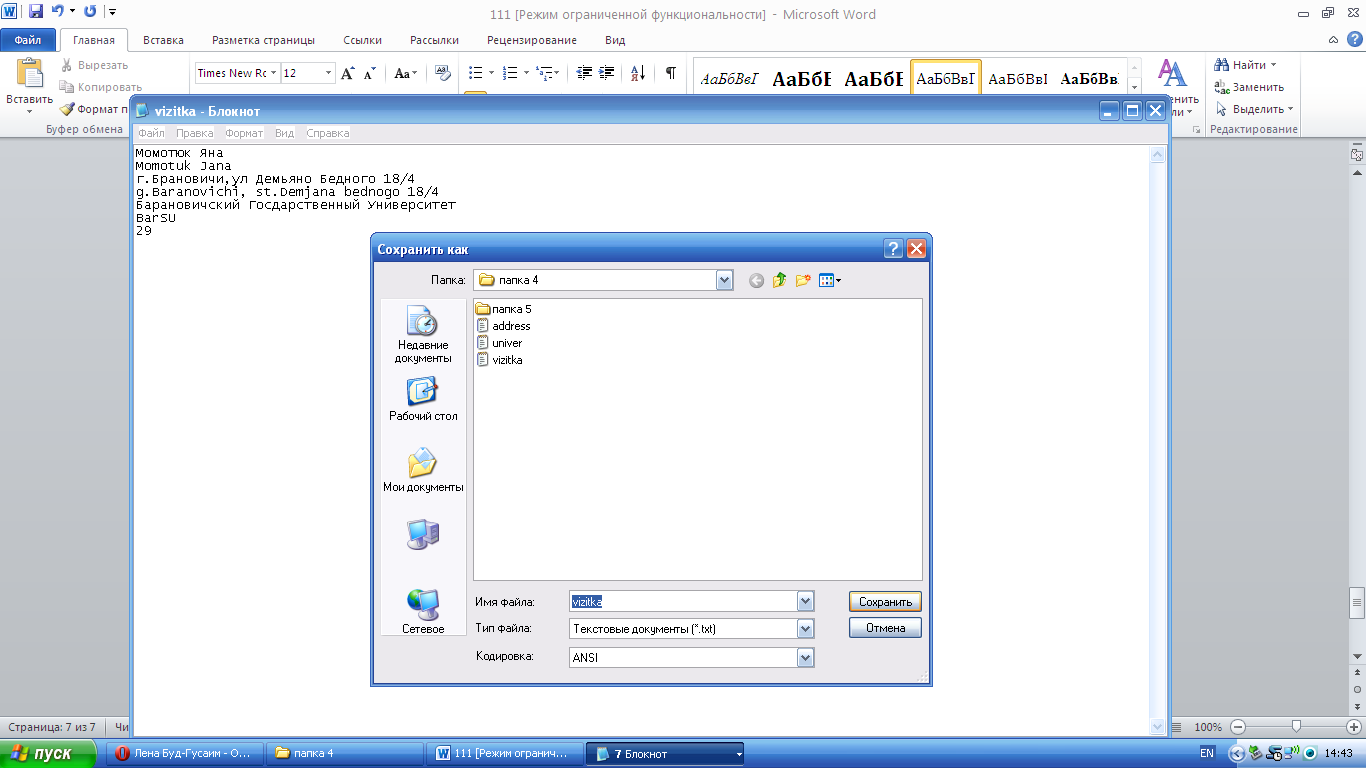Switch to the Вставка tab in Word
Viewport: 1366px width, 768px height.
click(163, 40)
